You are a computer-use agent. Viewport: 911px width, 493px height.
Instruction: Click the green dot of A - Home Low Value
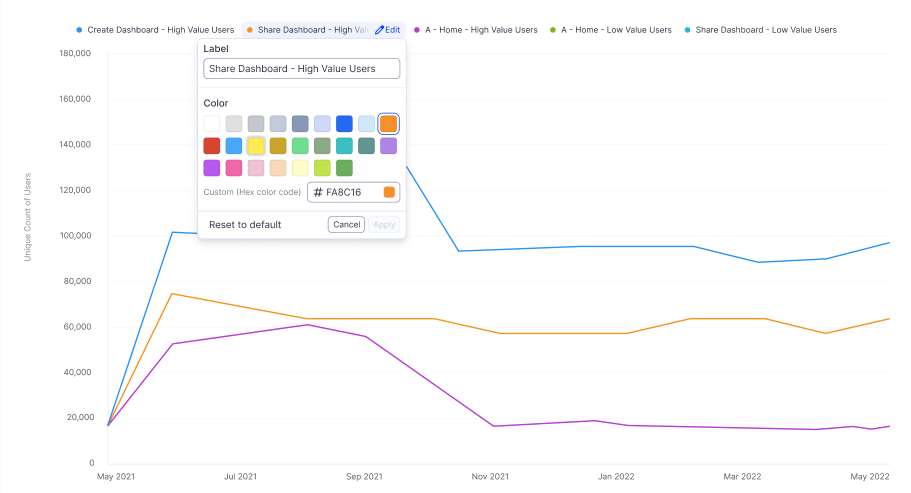[x=552, y=30]
